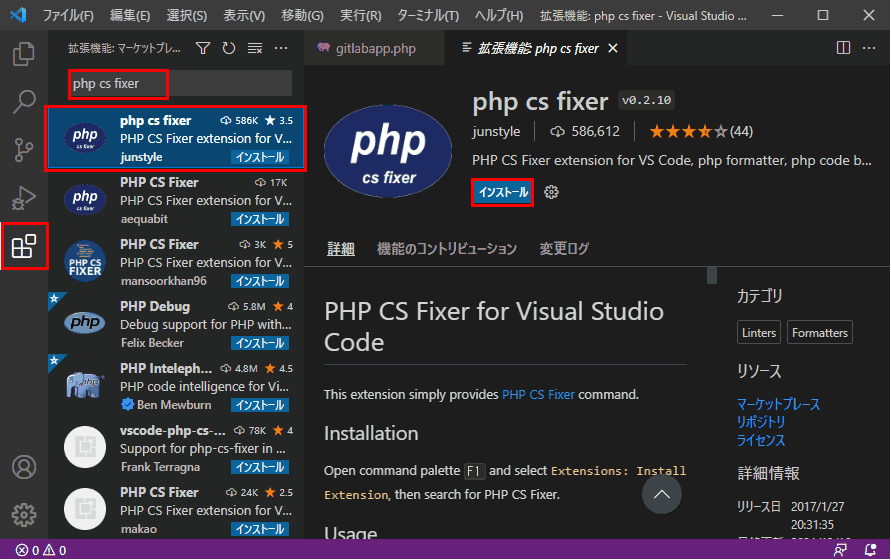
Task: Open the gear next to install button
Action: coord(551,192)
